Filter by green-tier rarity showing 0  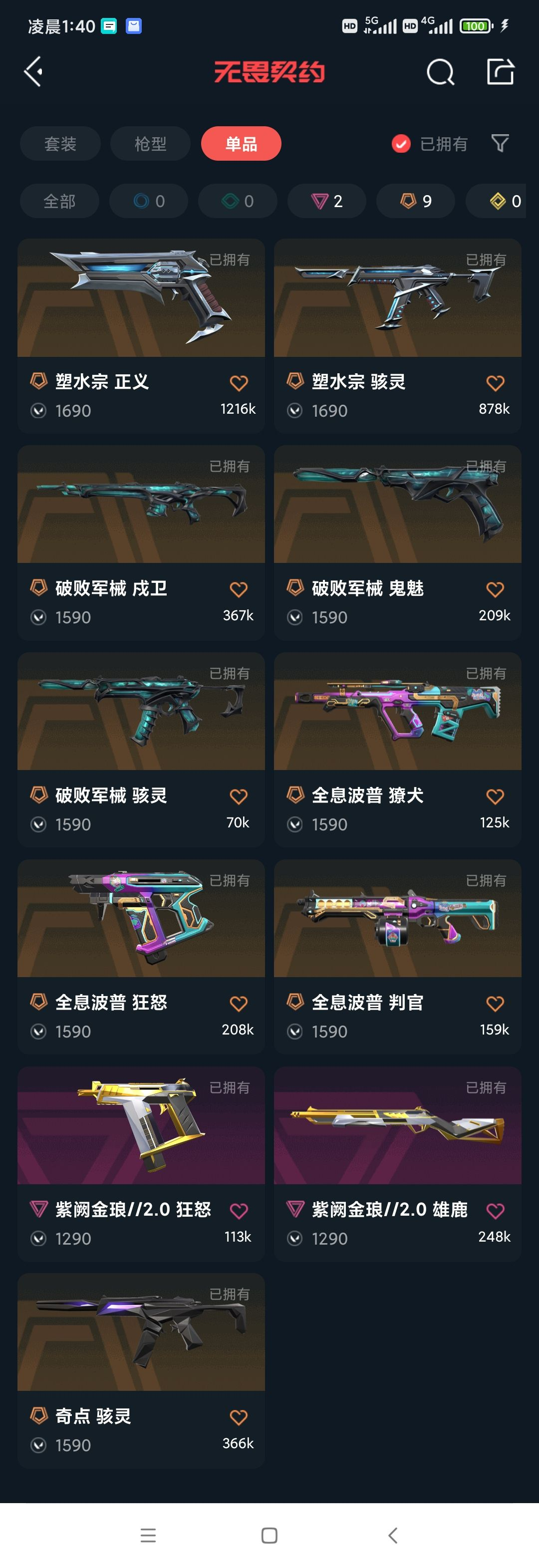pyautogui.click(x=238, y=201)
